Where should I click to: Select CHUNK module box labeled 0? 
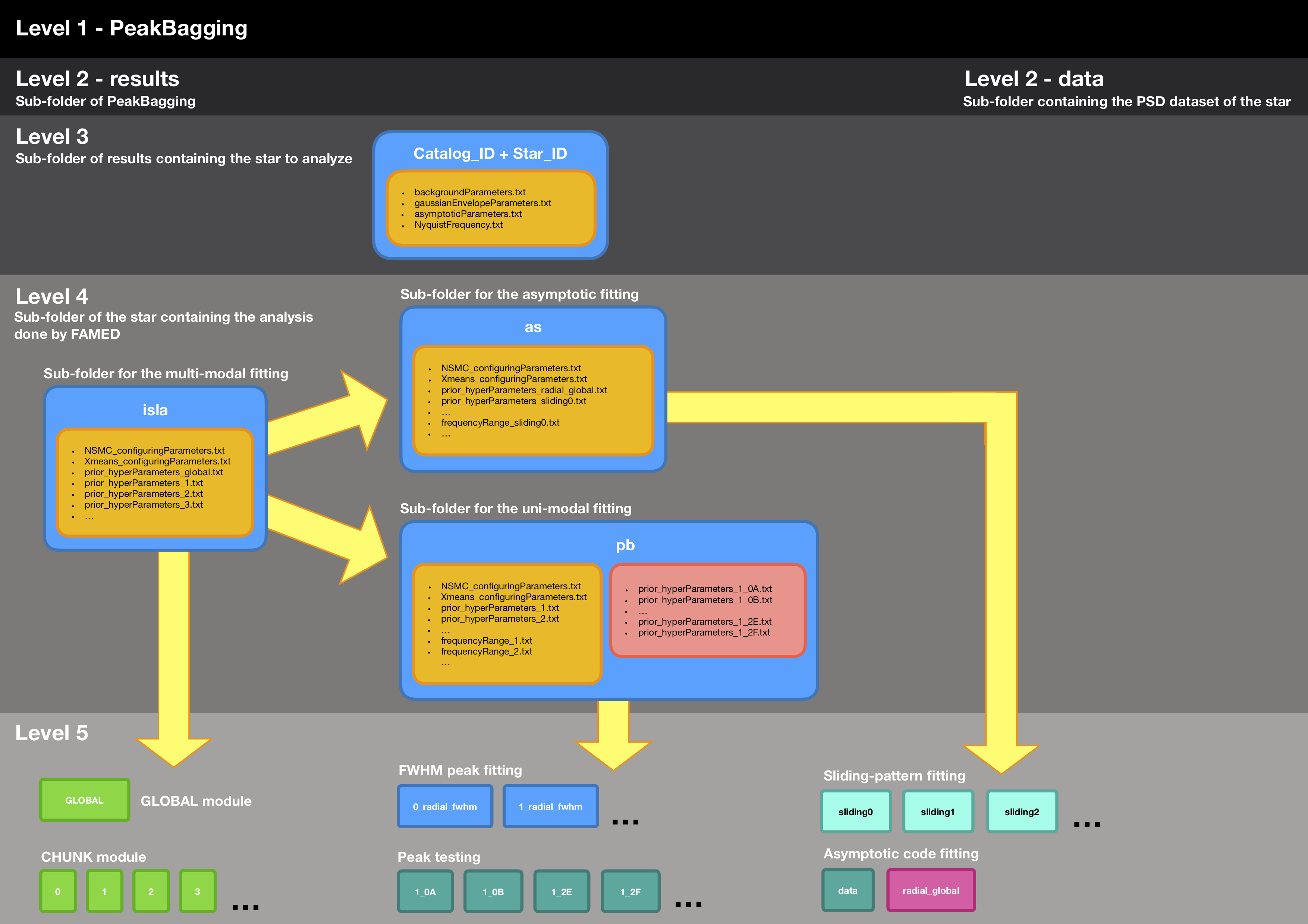pyautogui.click(x=57, y=892)
